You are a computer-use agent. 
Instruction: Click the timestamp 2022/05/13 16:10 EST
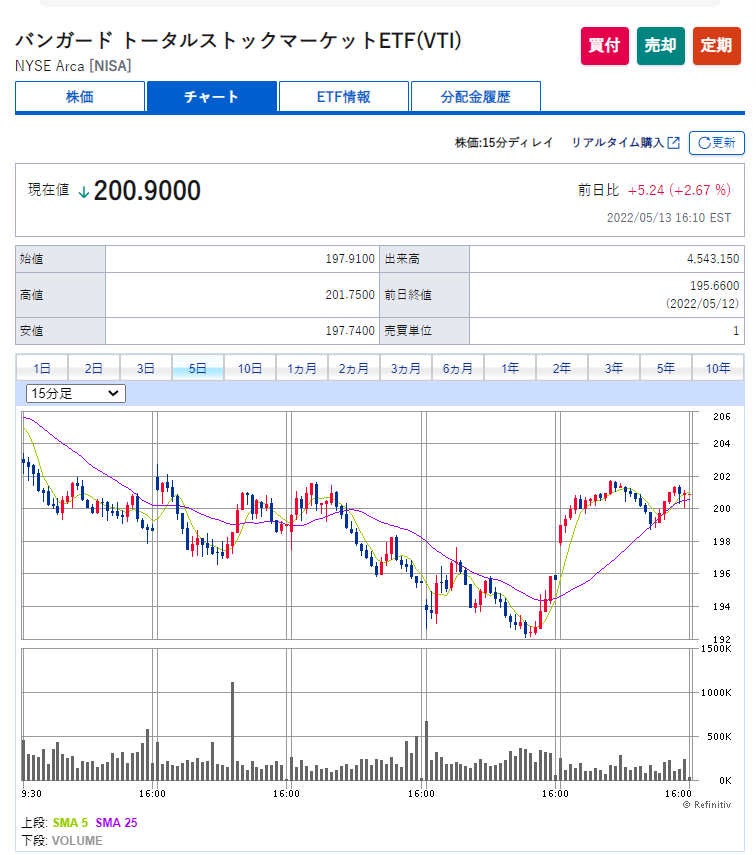tap(669, 218)
